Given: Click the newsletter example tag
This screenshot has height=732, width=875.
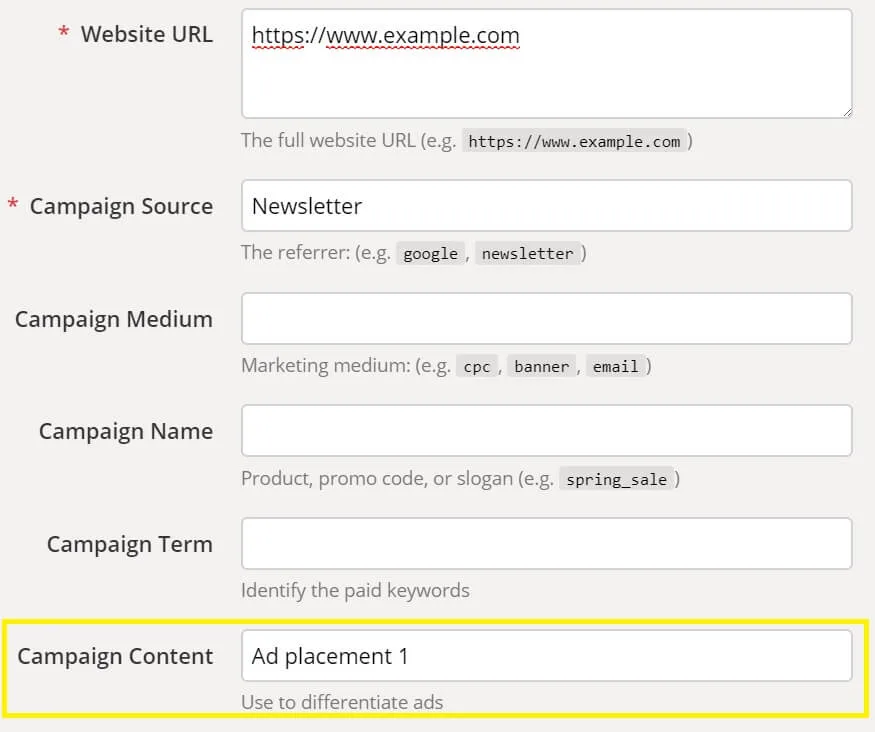Looking at the screenshot, I should pyautogui.click(x=527, y=254).
